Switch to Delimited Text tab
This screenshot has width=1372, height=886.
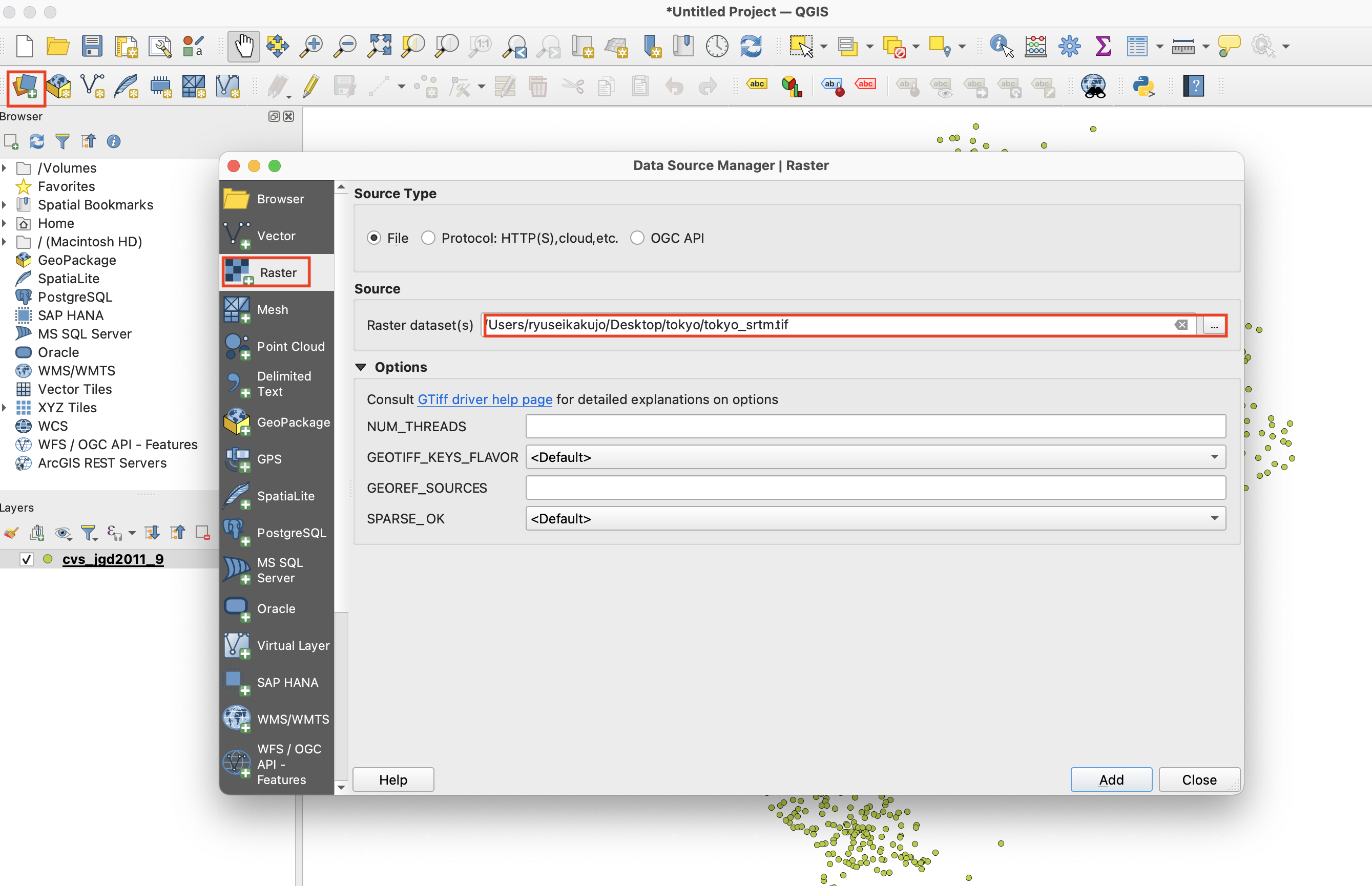[x=277, y=384]
